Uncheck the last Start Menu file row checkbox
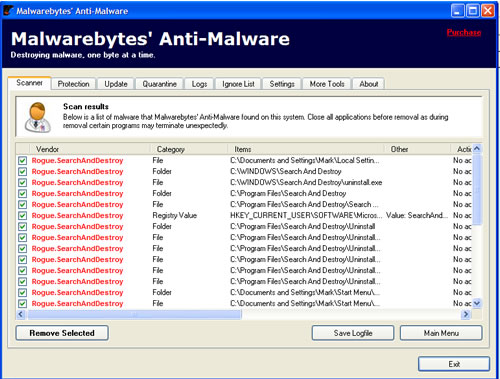 pos(22,304)
